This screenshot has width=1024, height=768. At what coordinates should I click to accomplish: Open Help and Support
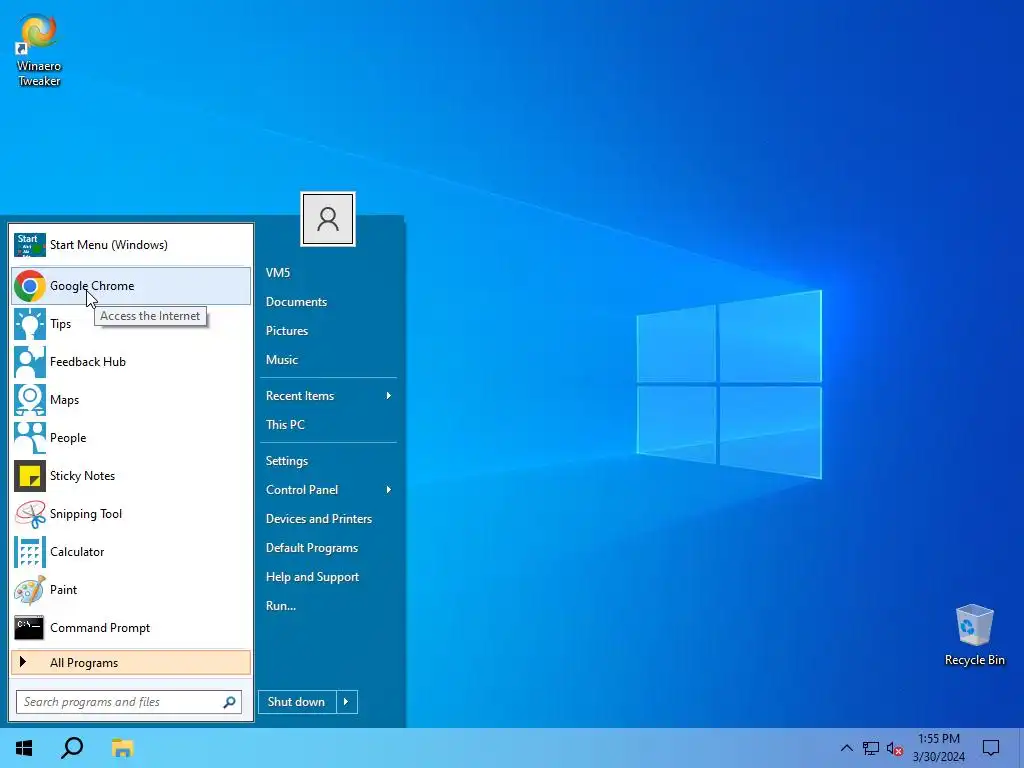pos(312,577)
